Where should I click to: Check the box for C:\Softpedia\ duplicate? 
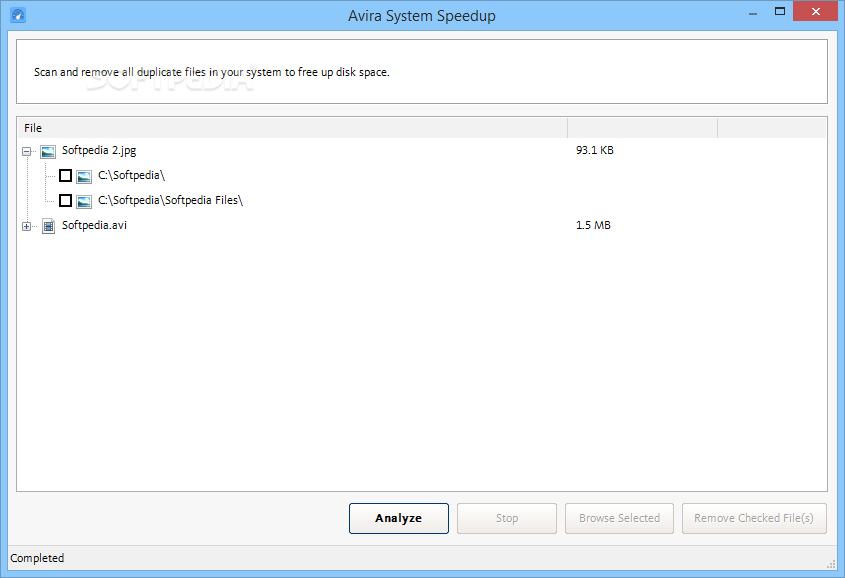coord(65,176)
